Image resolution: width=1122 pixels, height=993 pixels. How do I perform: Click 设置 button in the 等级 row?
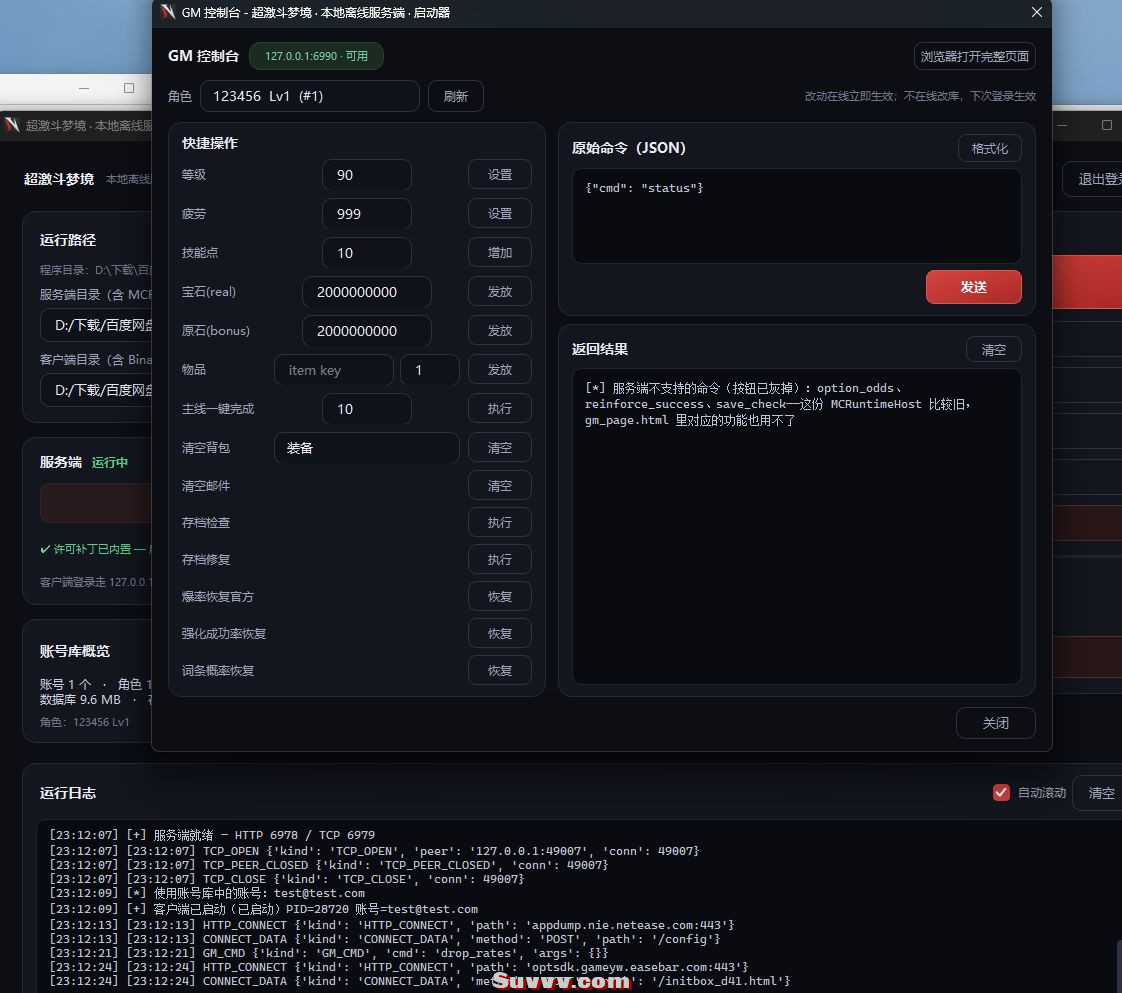click(x=499, y=175)
